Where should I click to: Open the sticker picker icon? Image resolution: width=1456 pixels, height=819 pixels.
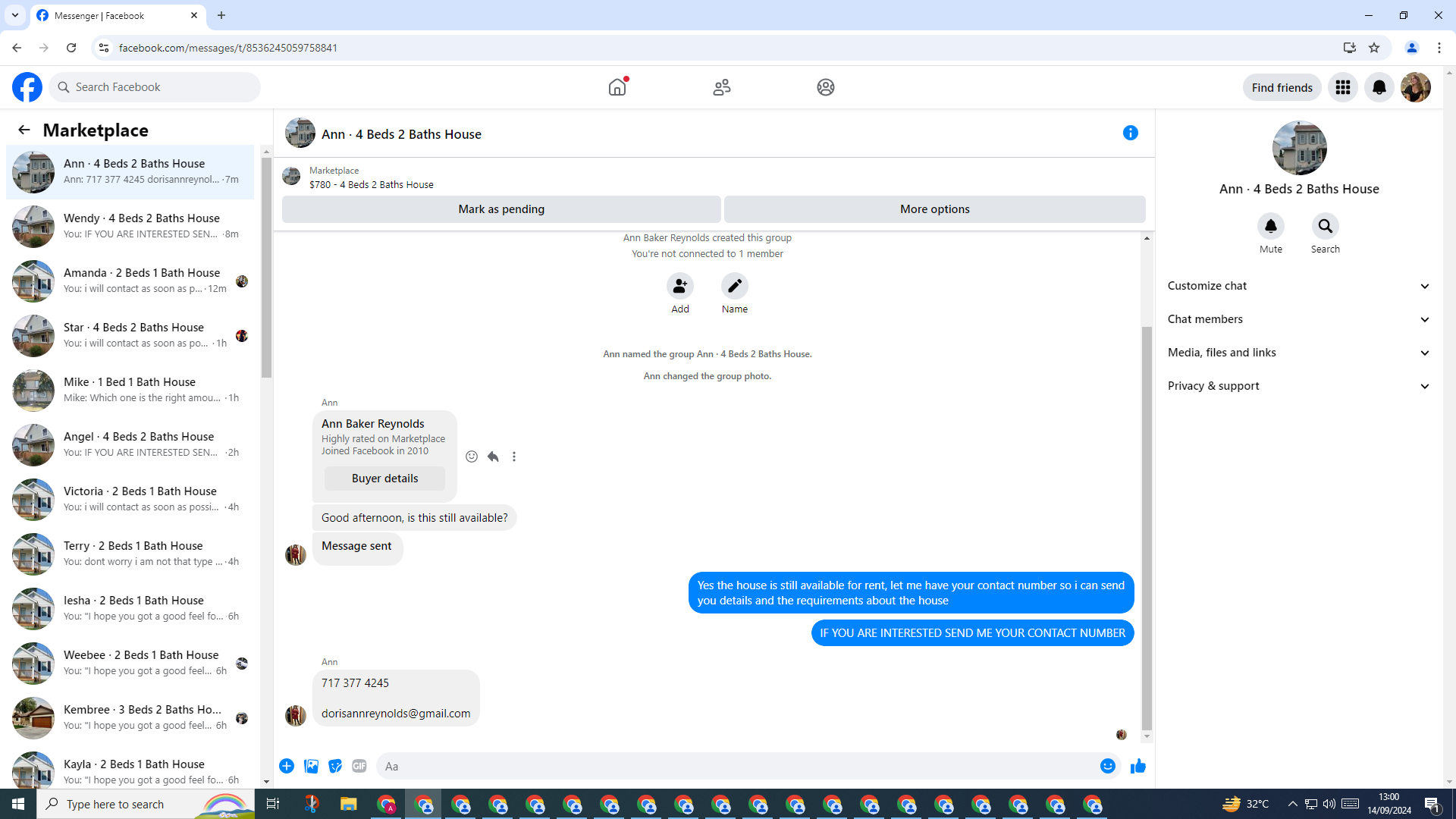tap(335, 767)
